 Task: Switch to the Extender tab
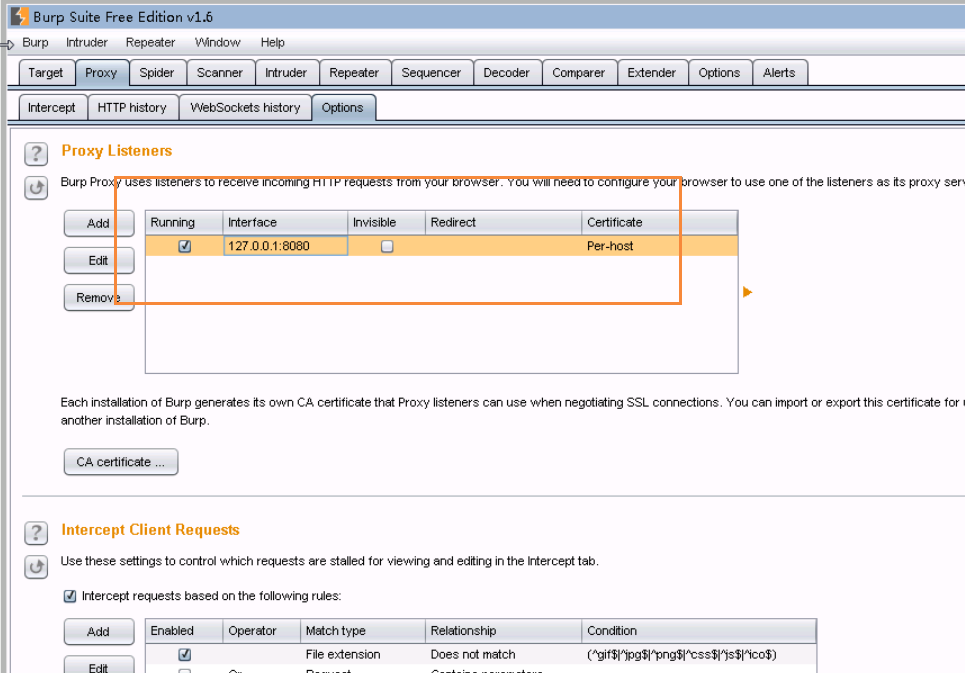652,73
